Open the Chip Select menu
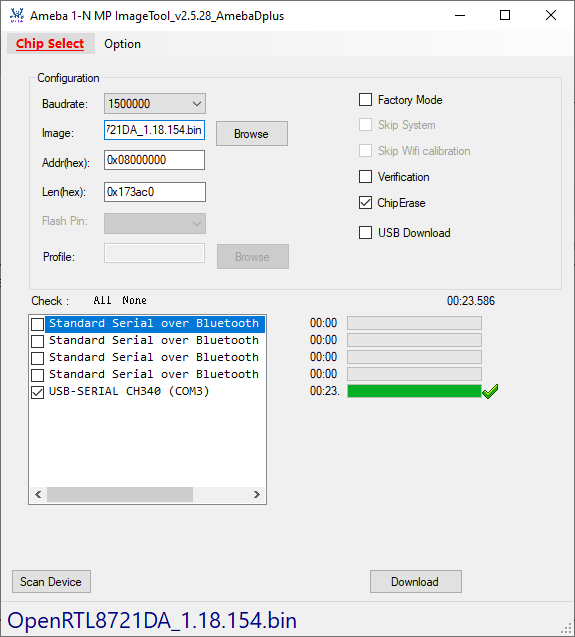 pos(50,43)
